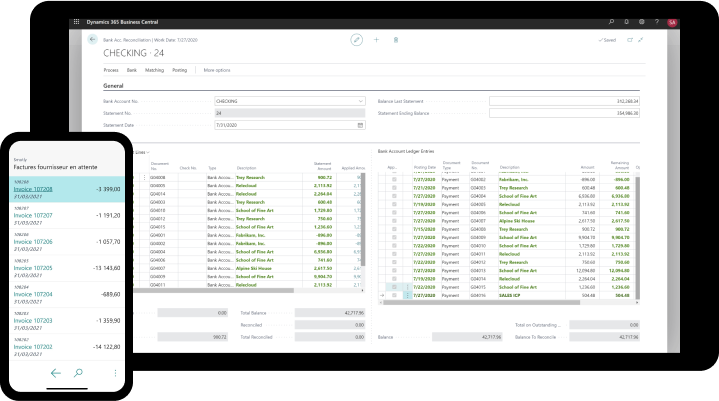
Task: Expand the Bank Account No. dropdown
Action: click(x=360, y=101)
